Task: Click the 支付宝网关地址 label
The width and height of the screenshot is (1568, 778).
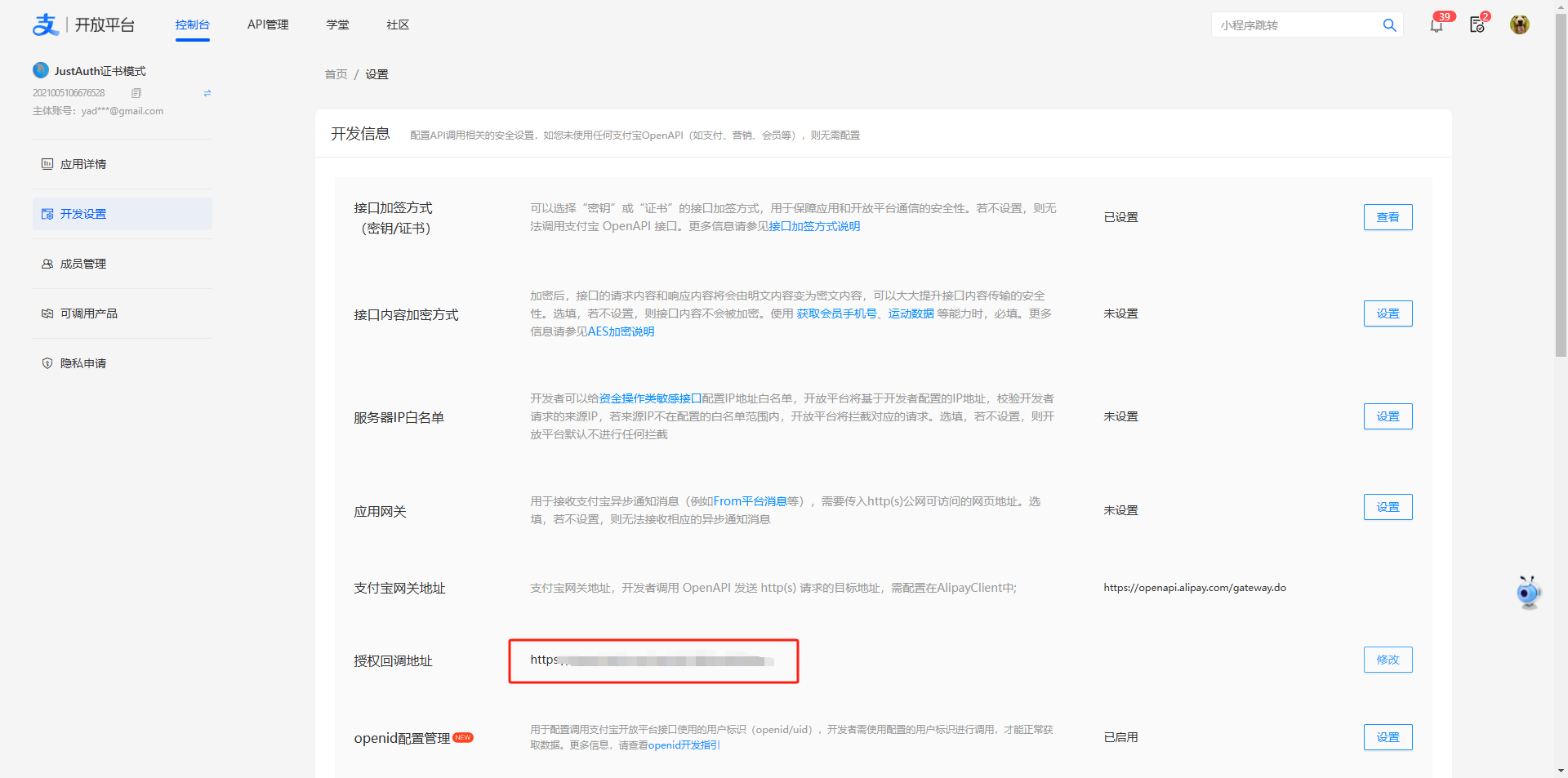Action: pos(399,588)
